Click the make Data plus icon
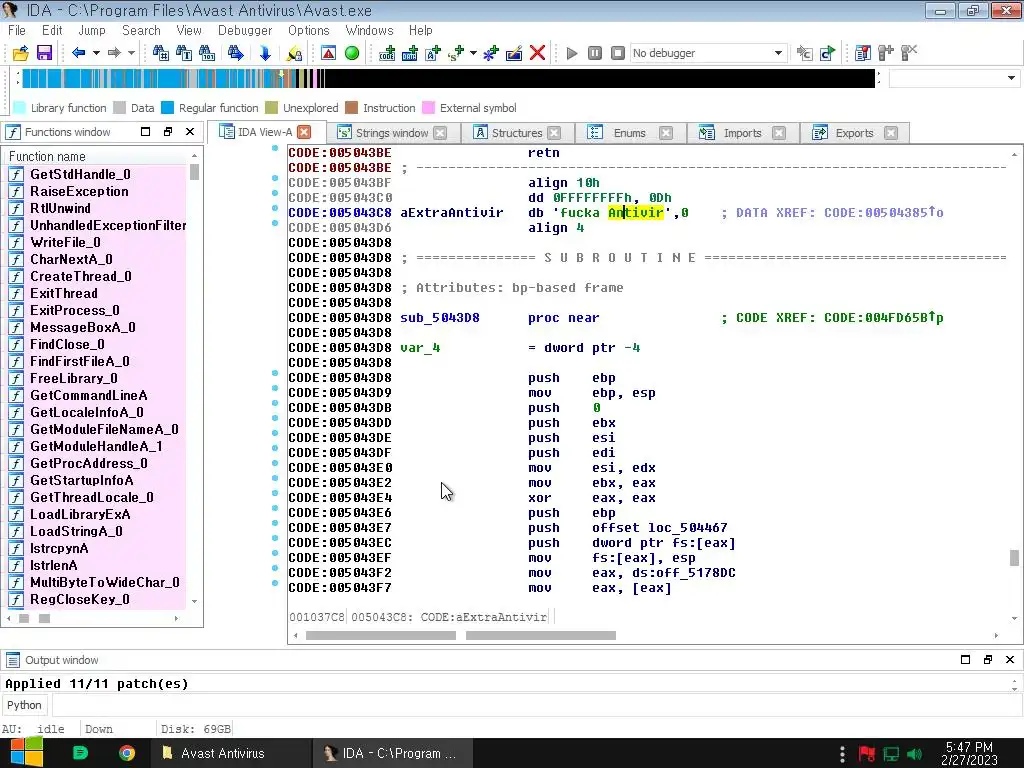This screenshot has width=1024, height=768. [409, 53]
